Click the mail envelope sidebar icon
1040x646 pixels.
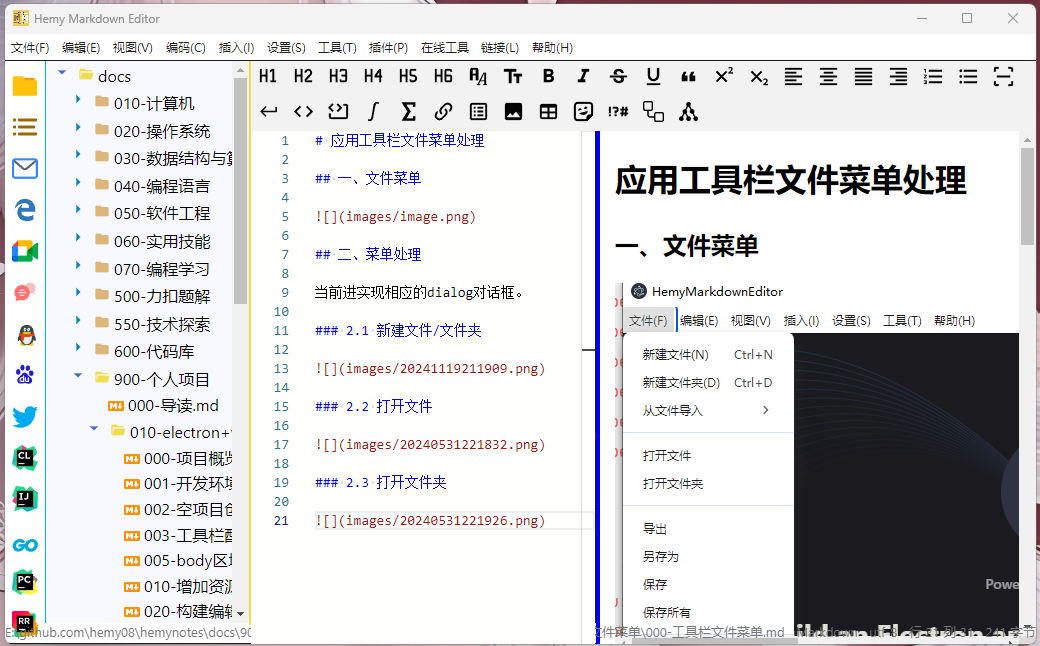click(25, 169)
